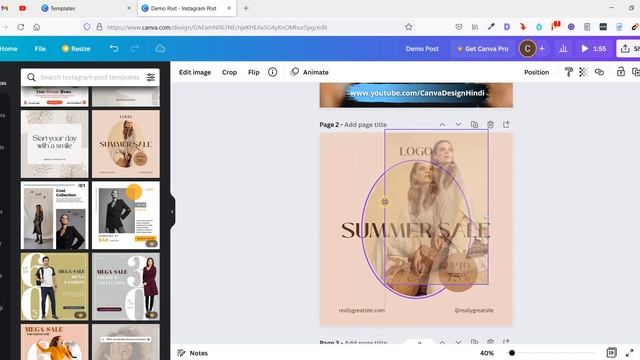This screenshot has height=360, width=640.
Task: Click the cloud save status icon
Action: coord(160,49)
